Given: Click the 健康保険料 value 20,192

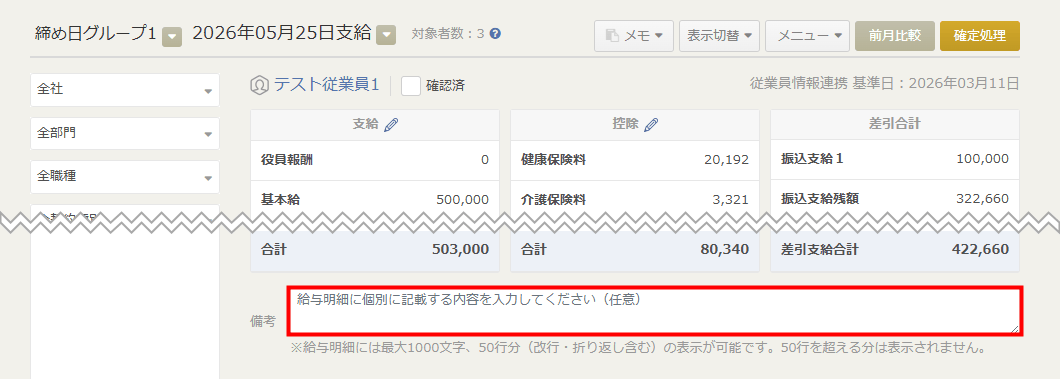Looking at the screenshot, I should coord(727,160).
